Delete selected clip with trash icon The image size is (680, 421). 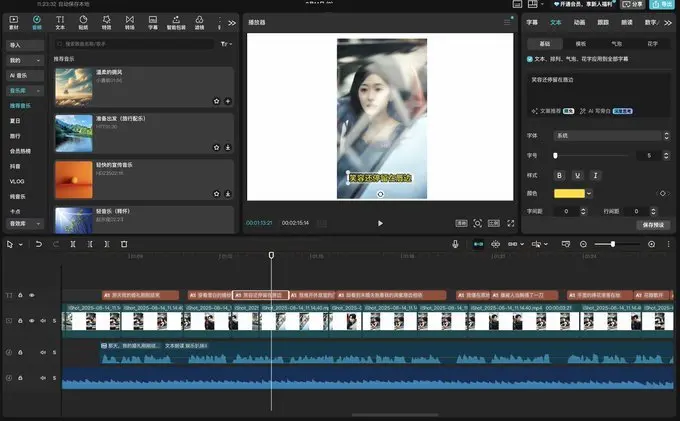coord(124,244)
